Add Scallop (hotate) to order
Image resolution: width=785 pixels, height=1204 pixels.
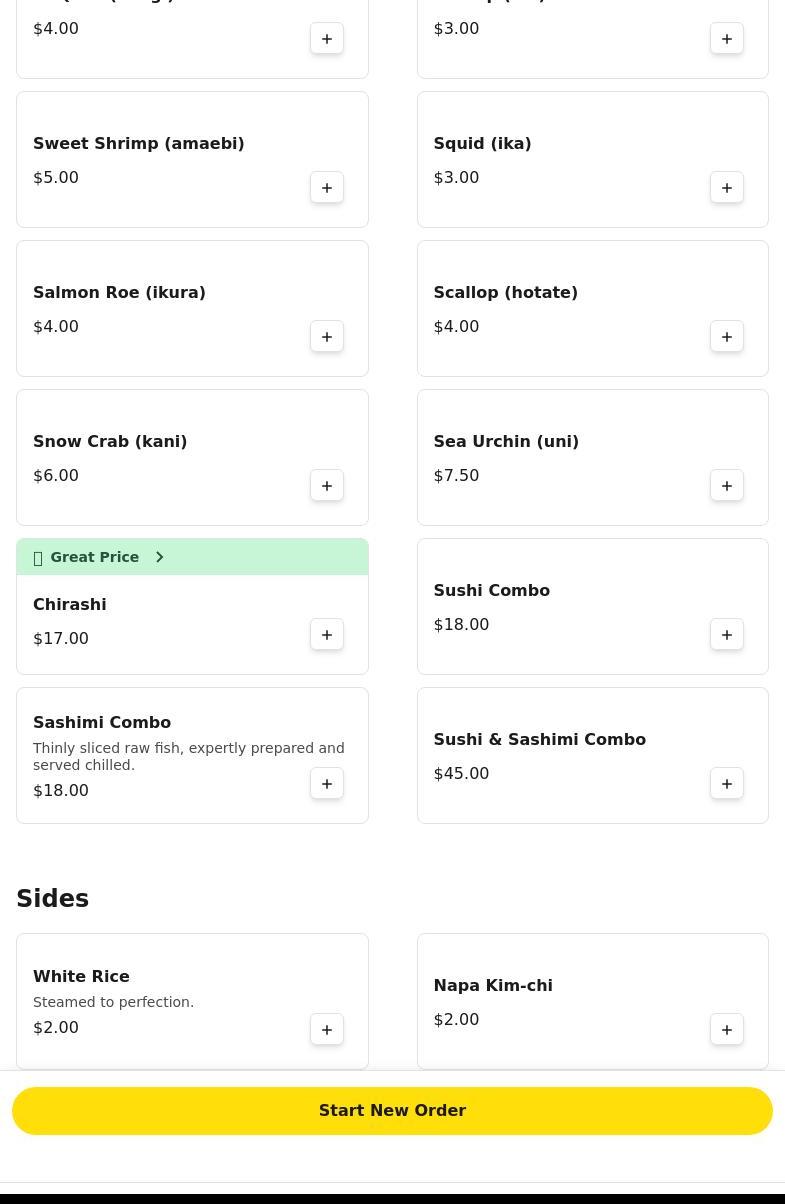click(727, 337)
